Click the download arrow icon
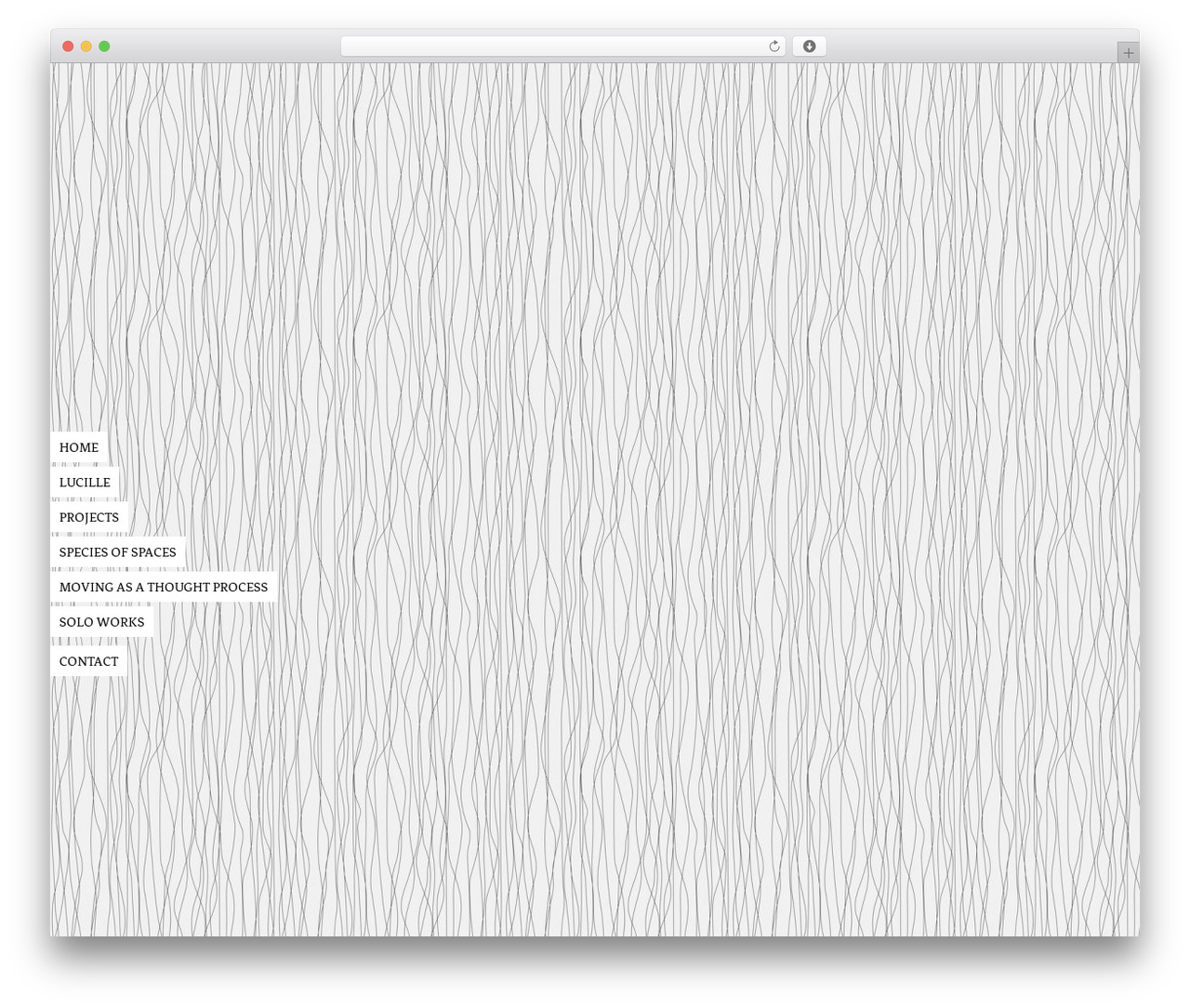1190x1008 pixels. pos(809,46)
